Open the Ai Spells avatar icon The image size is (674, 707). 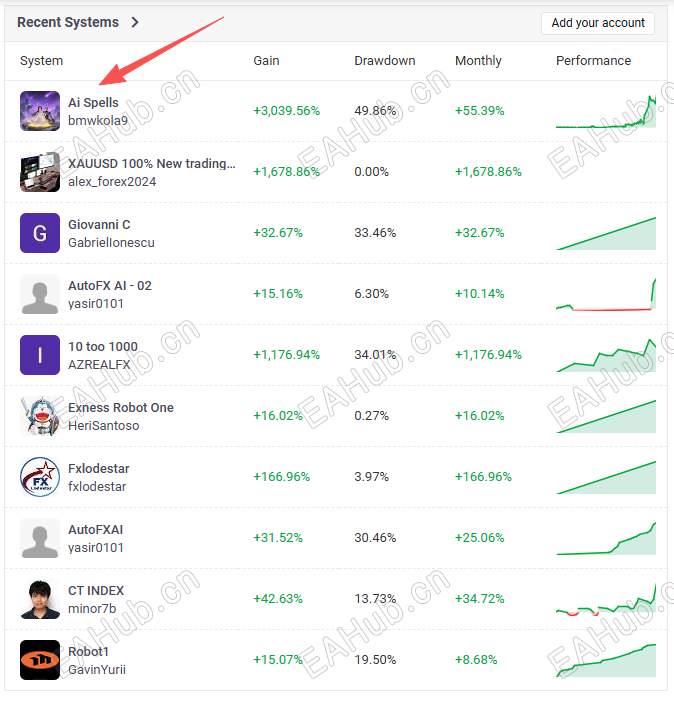40,111
